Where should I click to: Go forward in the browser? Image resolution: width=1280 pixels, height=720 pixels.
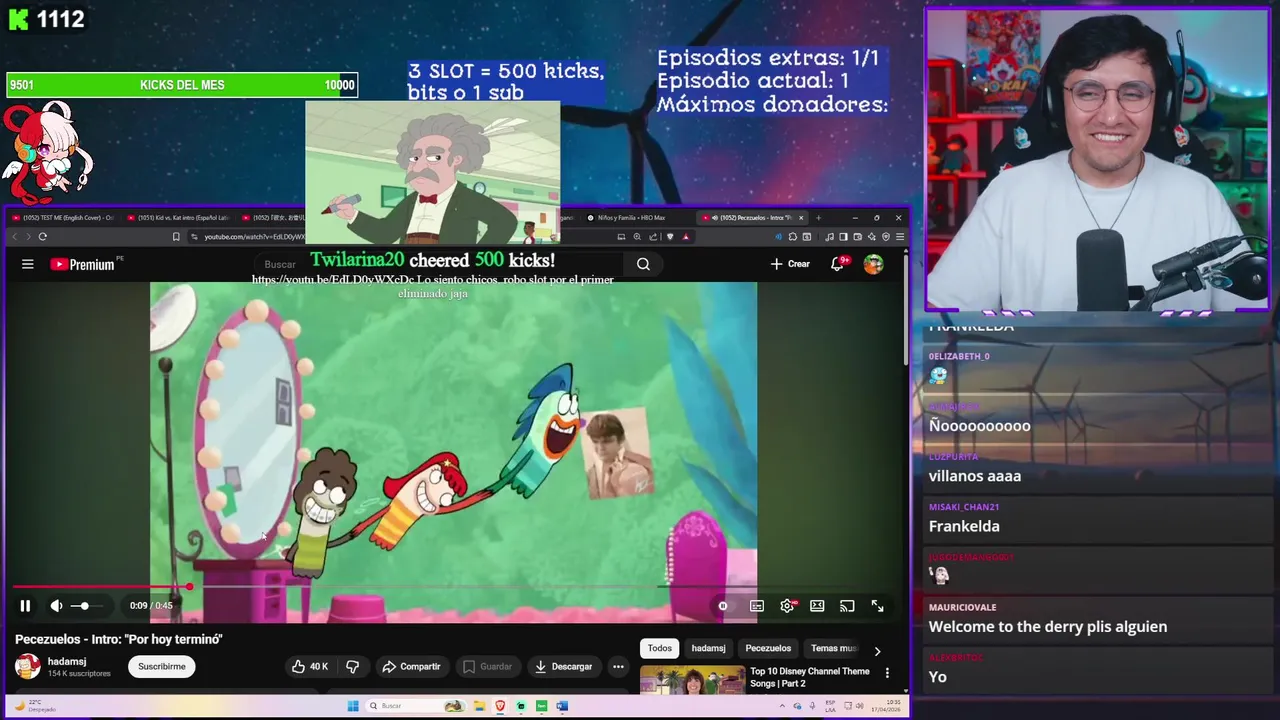click(28, 237)
